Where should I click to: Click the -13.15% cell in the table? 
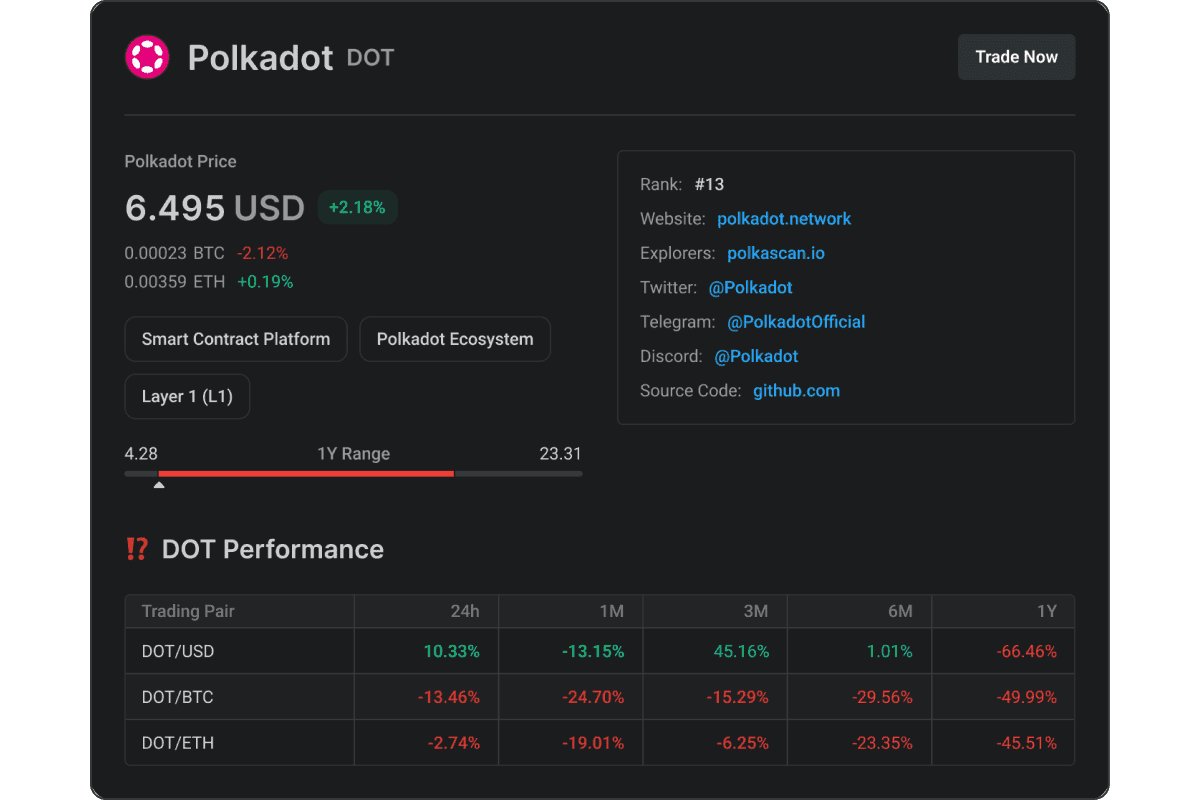pos(592,651)
